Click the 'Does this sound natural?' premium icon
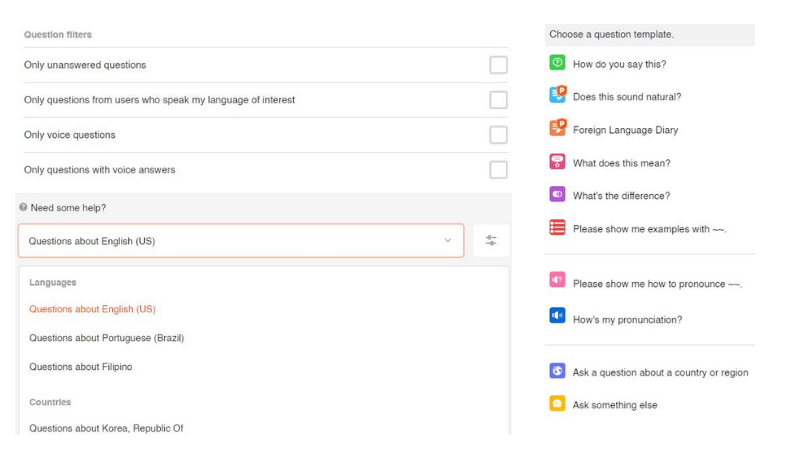This screenshot has height=450, width=800. coord(558,94)
